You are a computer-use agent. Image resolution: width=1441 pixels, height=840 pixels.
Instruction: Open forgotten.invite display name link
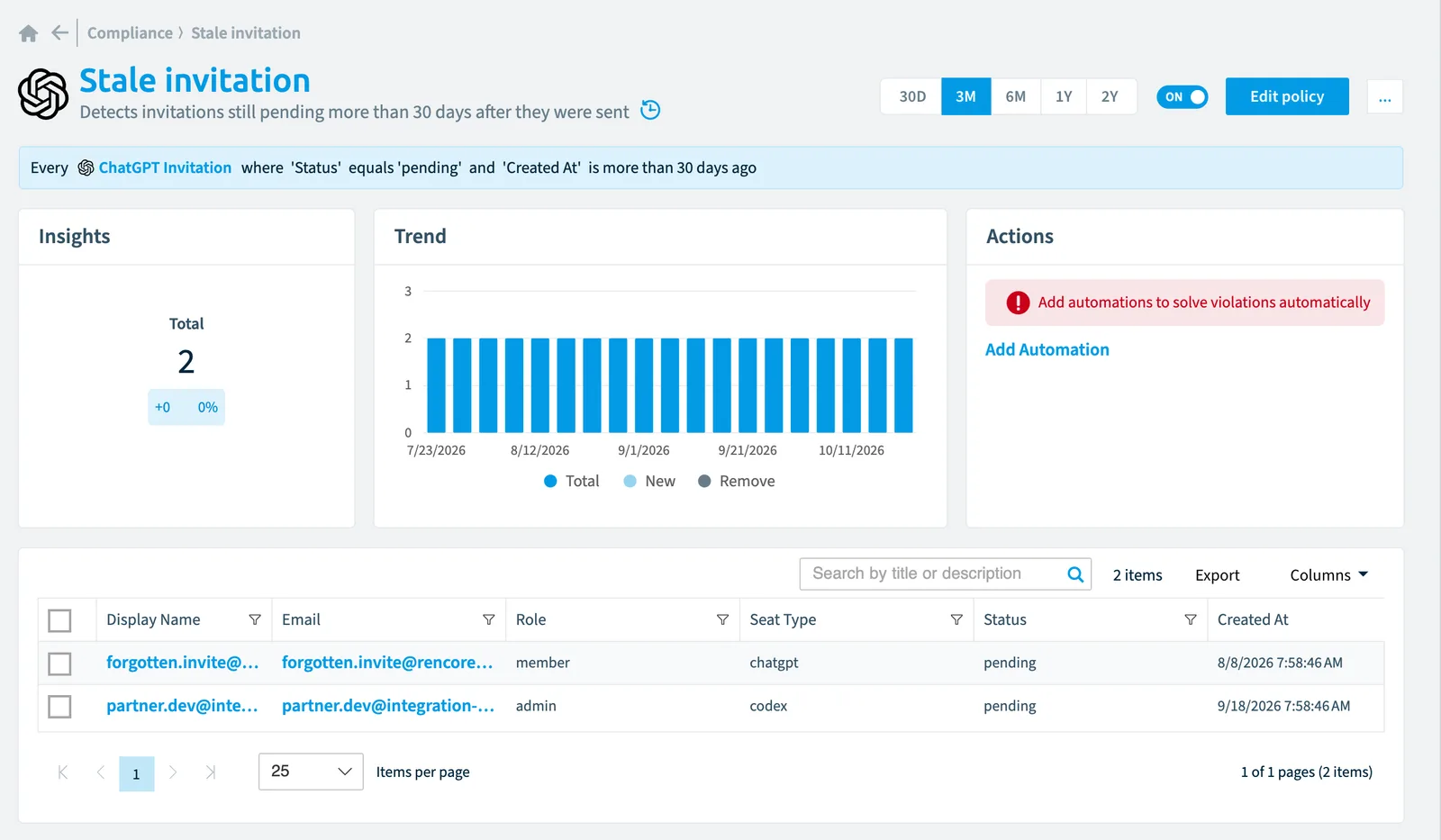point(183,663)
